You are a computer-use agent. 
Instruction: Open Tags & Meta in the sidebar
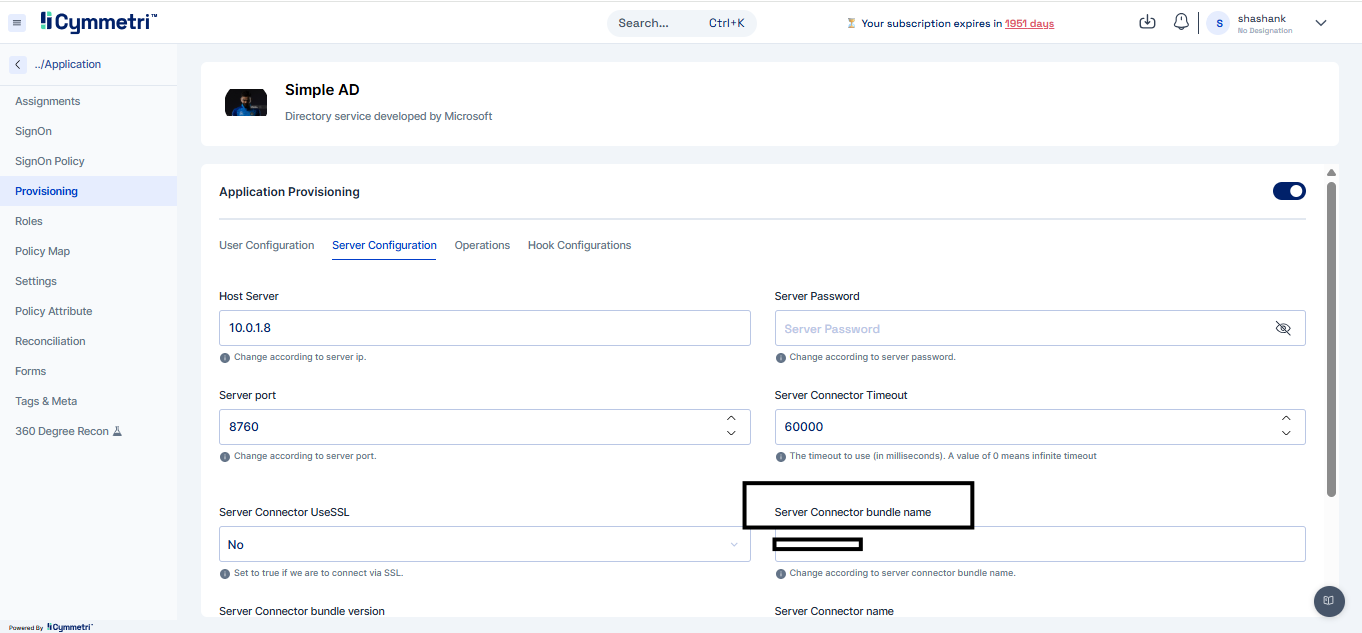(88, 401)
